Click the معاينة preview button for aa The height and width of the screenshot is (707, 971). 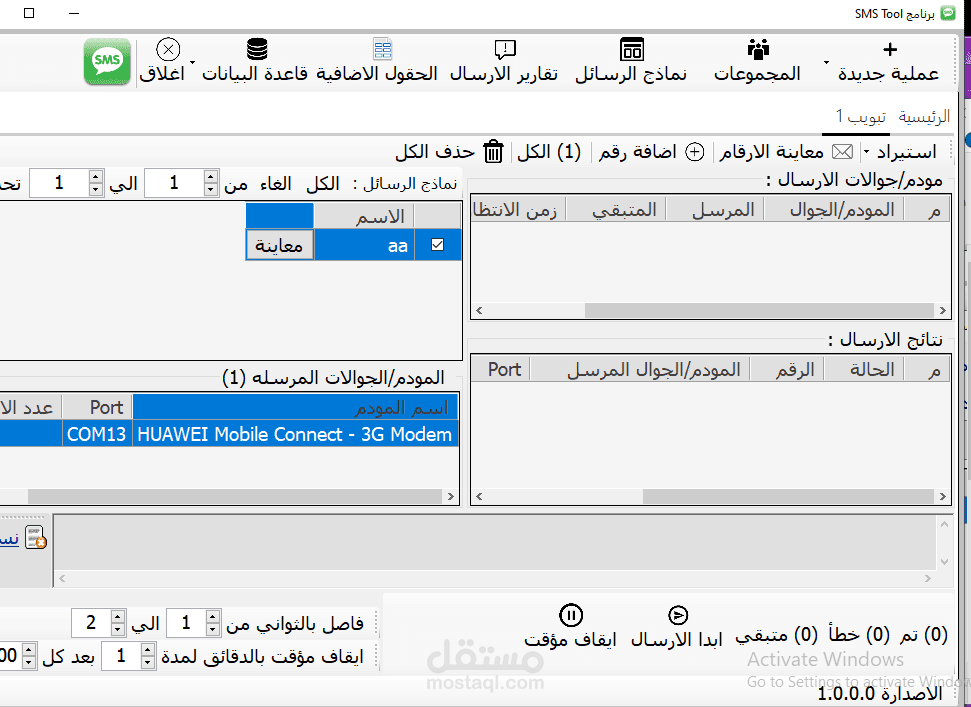click(x=279, y=245)
